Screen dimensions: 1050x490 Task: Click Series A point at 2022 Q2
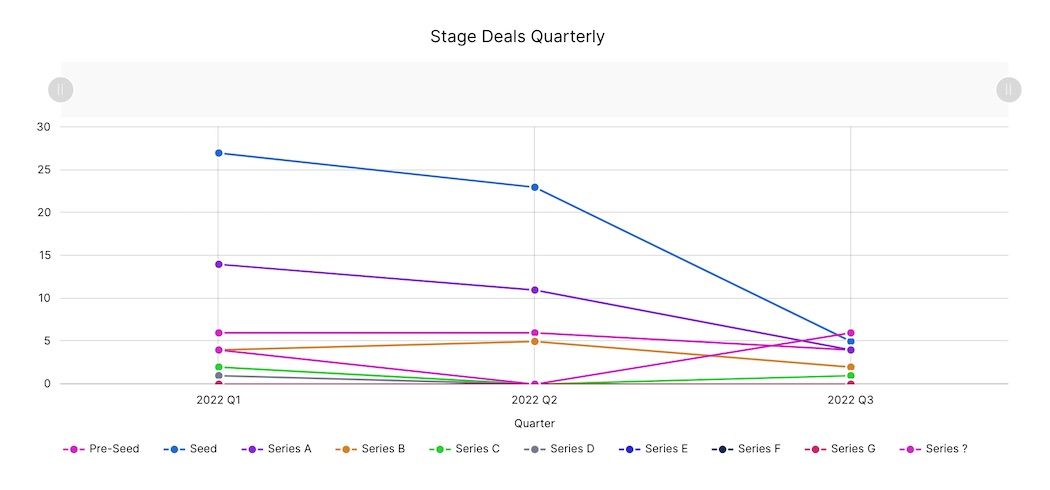(535, 290)
